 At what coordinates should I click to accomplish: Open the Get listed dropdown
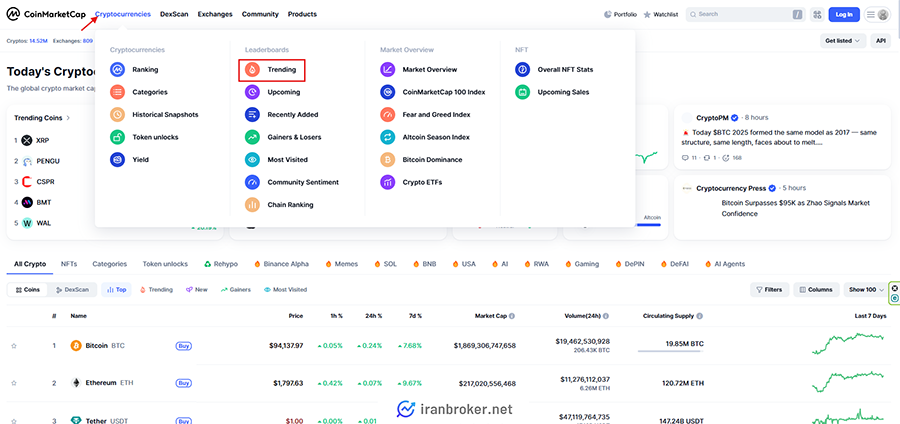click(x=843, y=41)
